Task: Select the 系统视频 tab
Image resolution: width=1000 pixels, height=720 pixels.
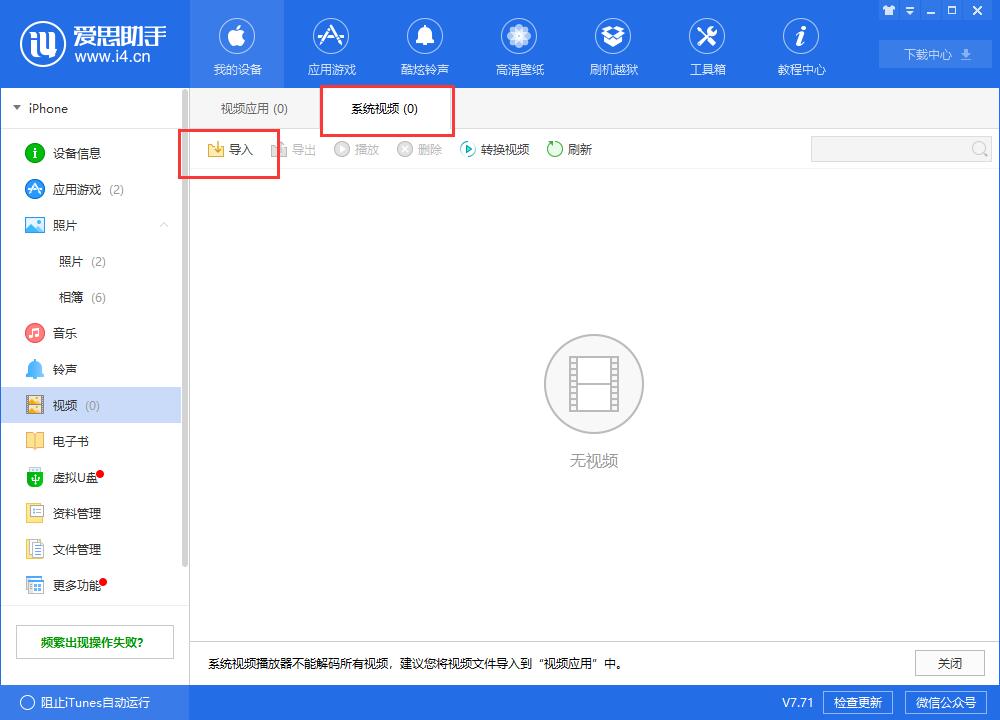Action: pos(385,108)
